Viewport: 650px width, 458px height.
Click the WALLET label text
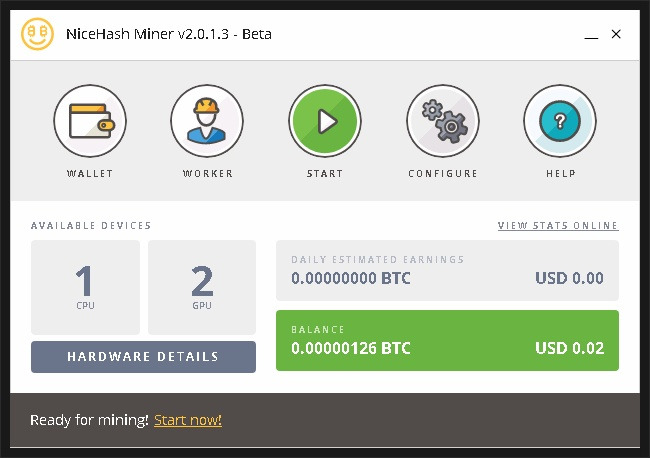click(90, 174)
